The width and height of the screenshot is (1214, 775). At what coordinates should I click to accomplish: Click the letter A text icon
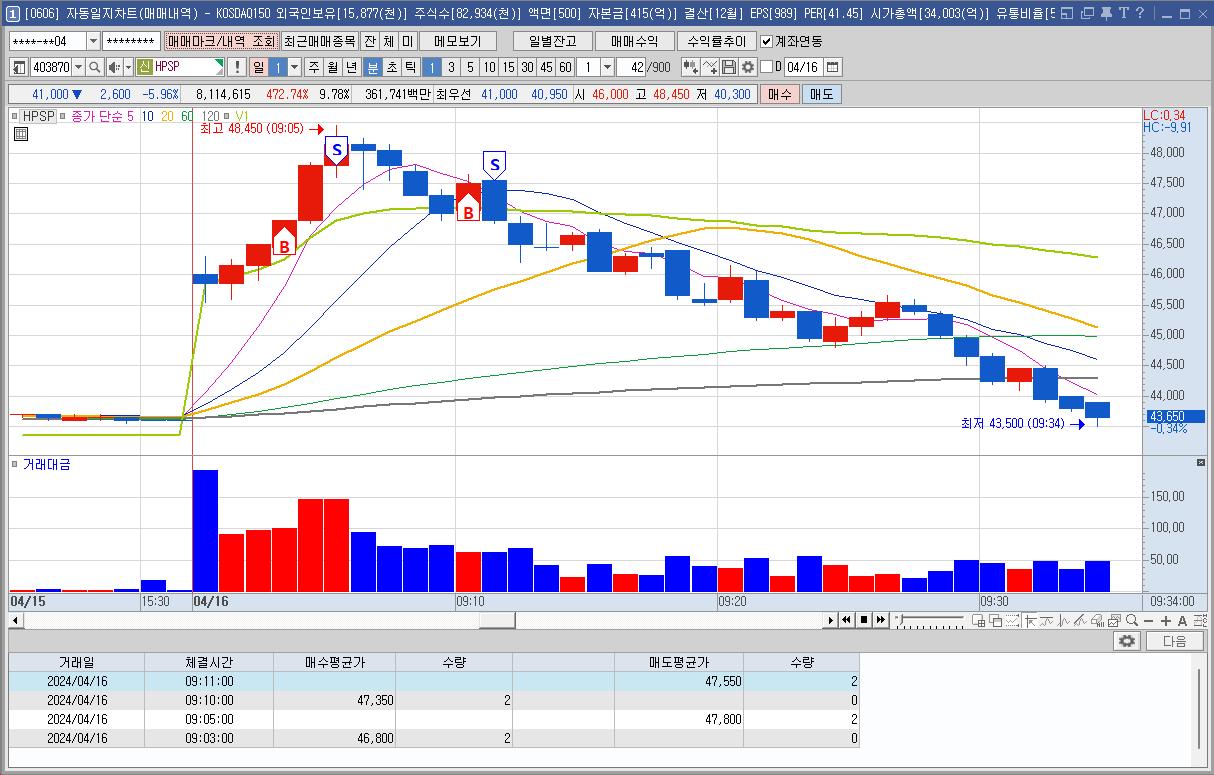click(1182, 621)
